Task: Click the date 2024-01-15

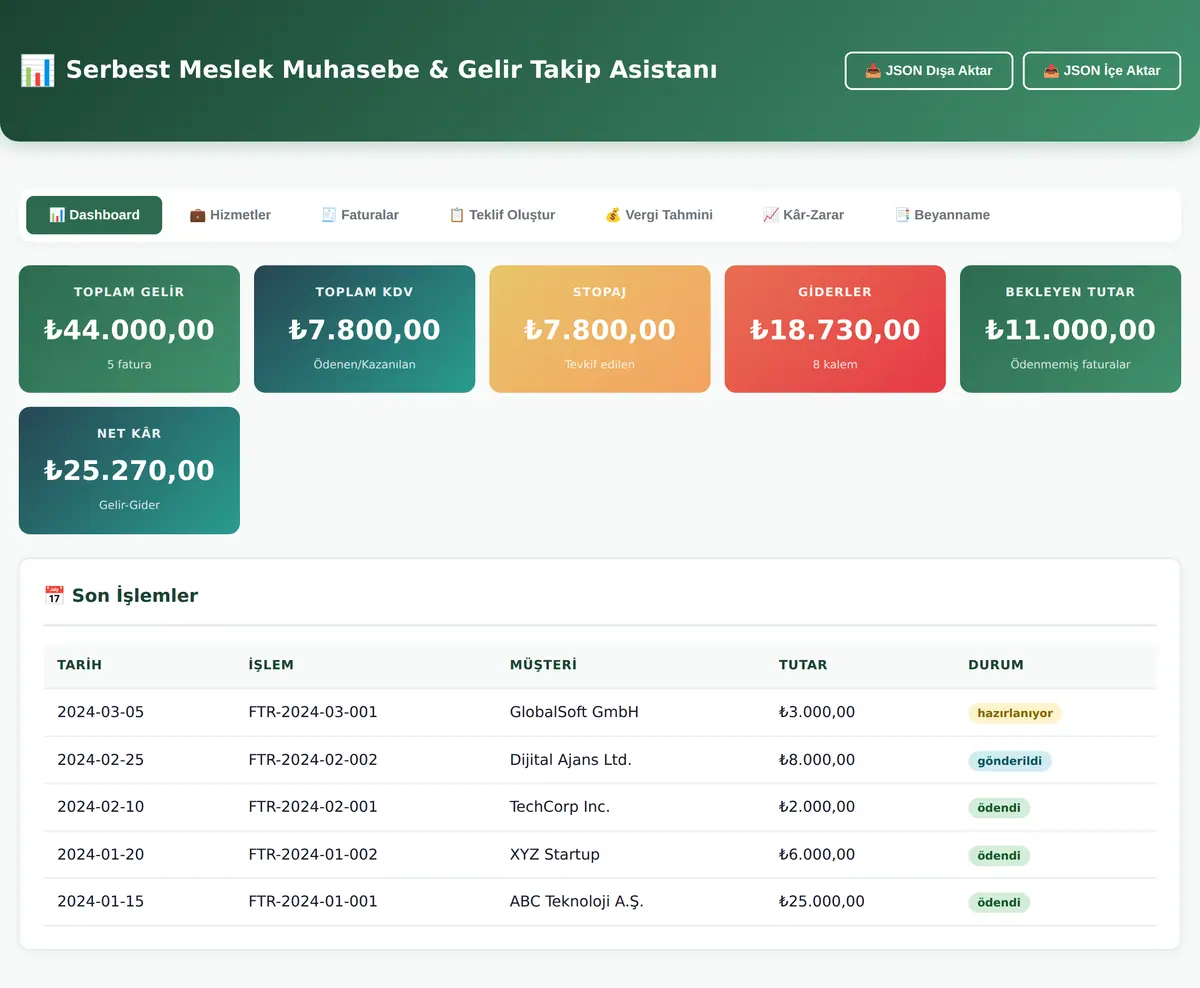Action: coord(100,902)
